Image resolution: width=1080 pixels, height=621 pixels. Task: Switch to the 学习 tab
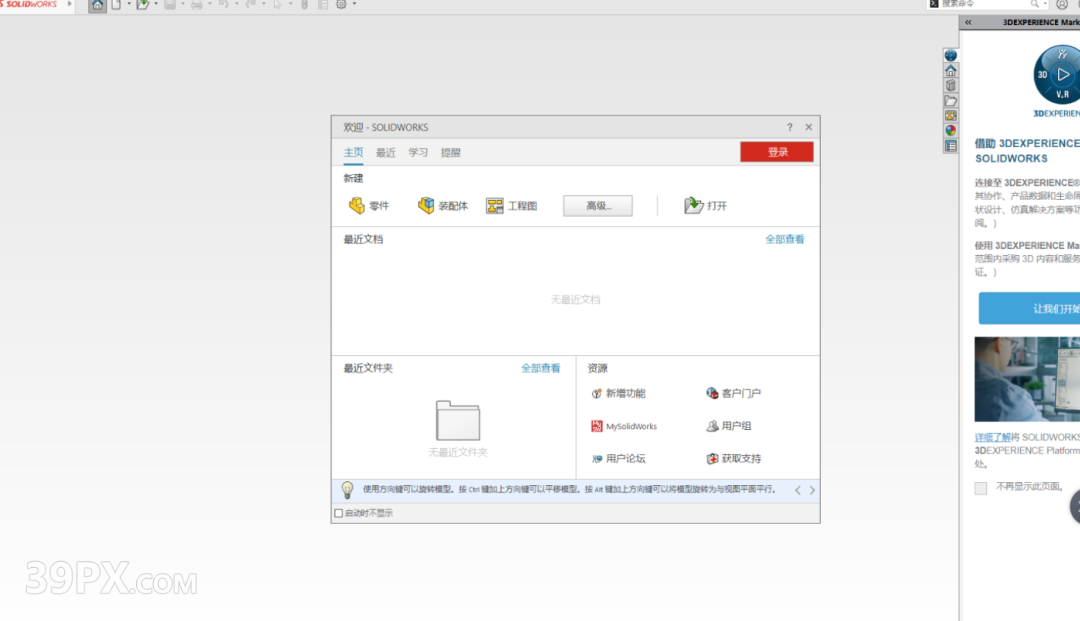418,153
